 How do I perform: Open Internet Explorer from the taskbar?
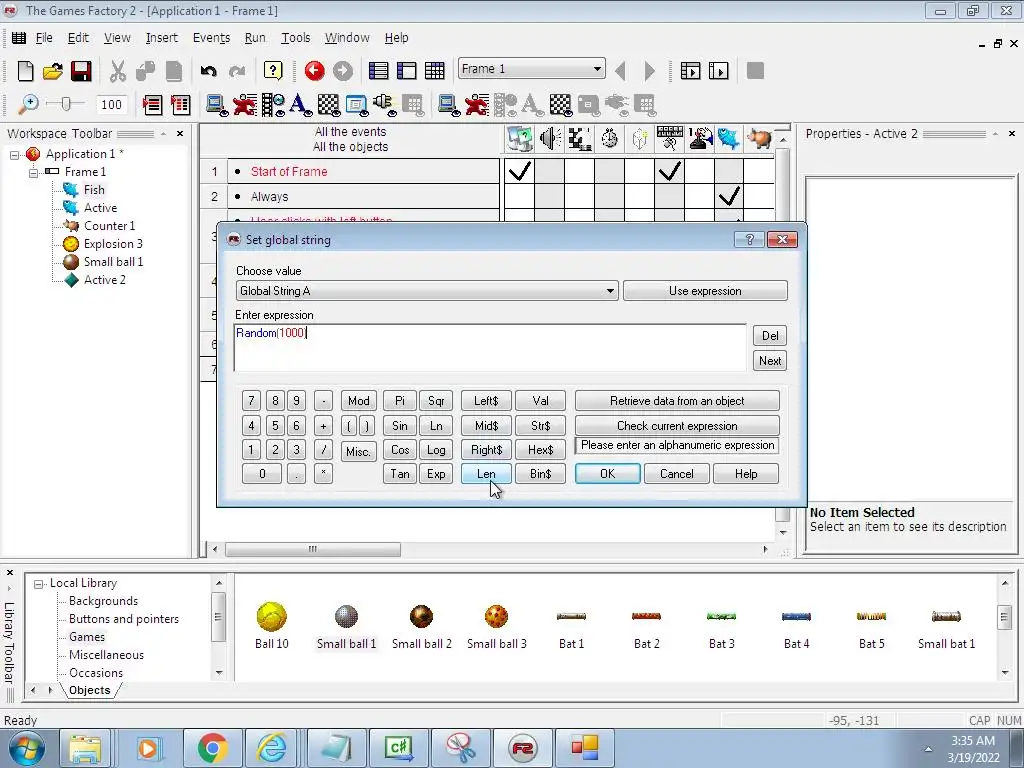coord(271,748)
